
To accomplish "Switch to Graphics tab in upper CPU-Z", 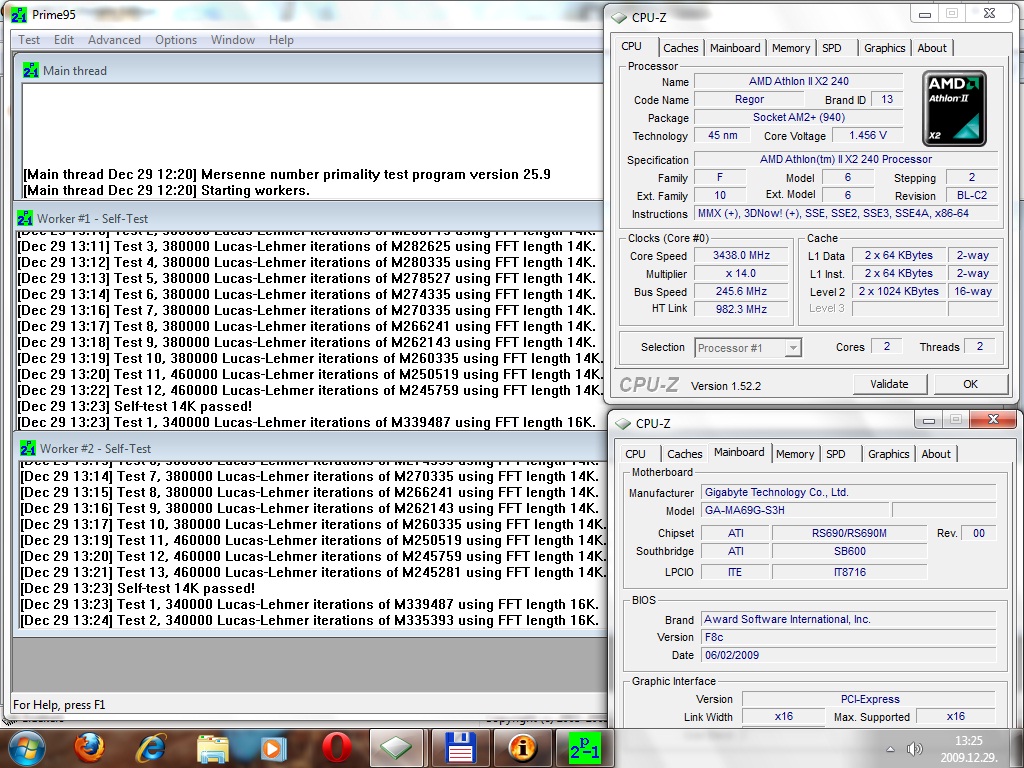I will pos(884,48).
